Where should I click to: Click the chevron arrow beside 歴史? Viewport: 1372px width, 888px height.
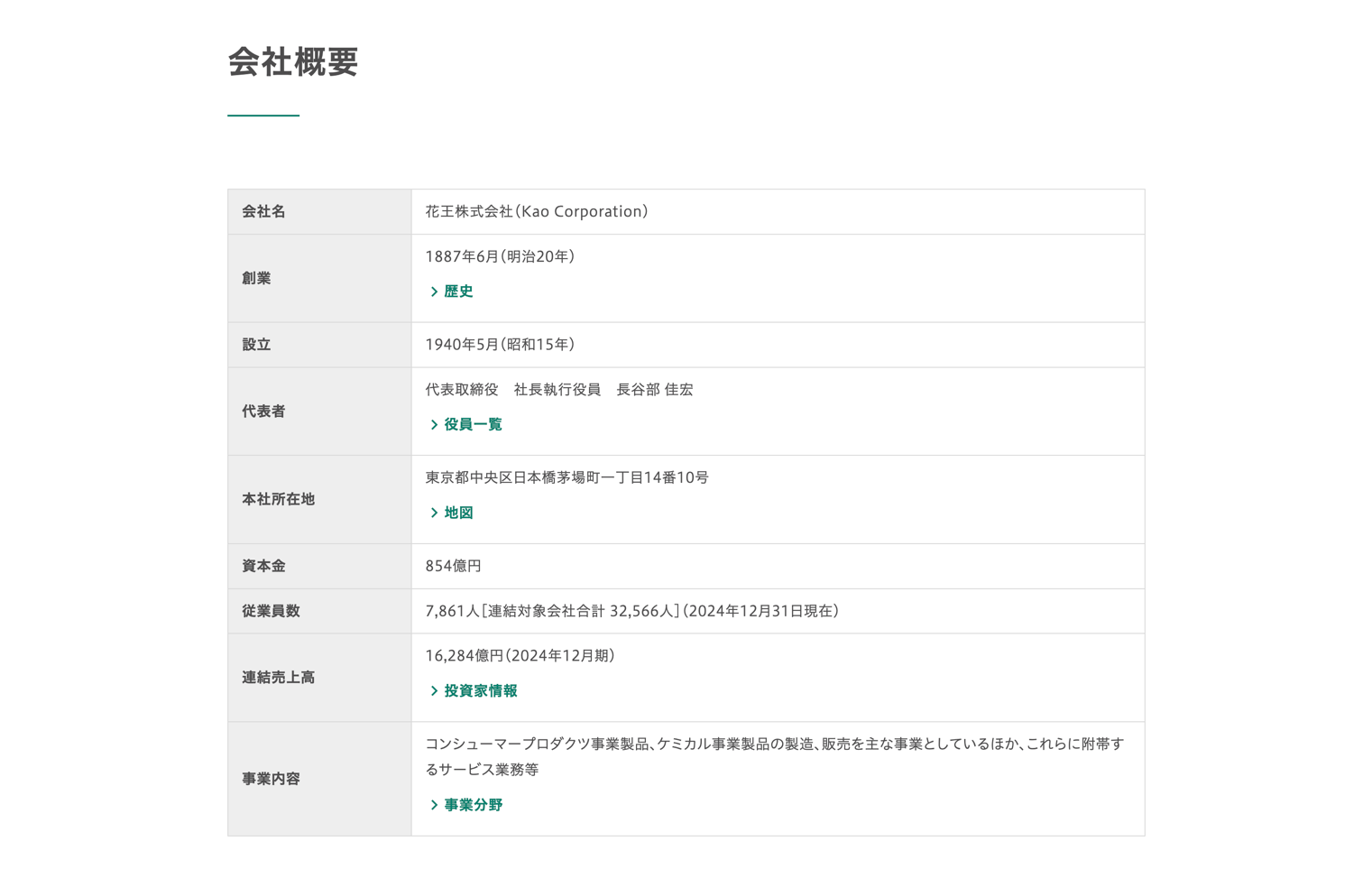tap(434, 291)
